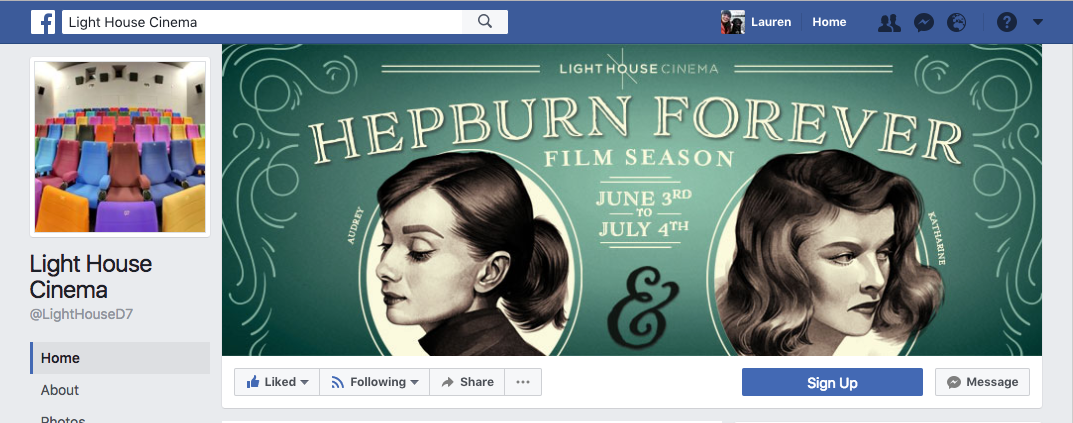
Task: Click Home link in top navigation bar
Action: point(829,22)
